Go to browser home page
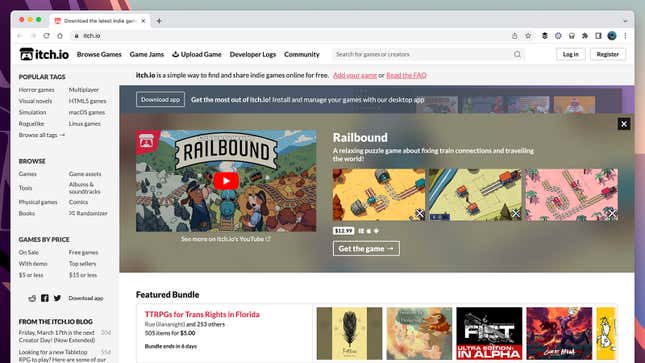 [x=60, y=36]
